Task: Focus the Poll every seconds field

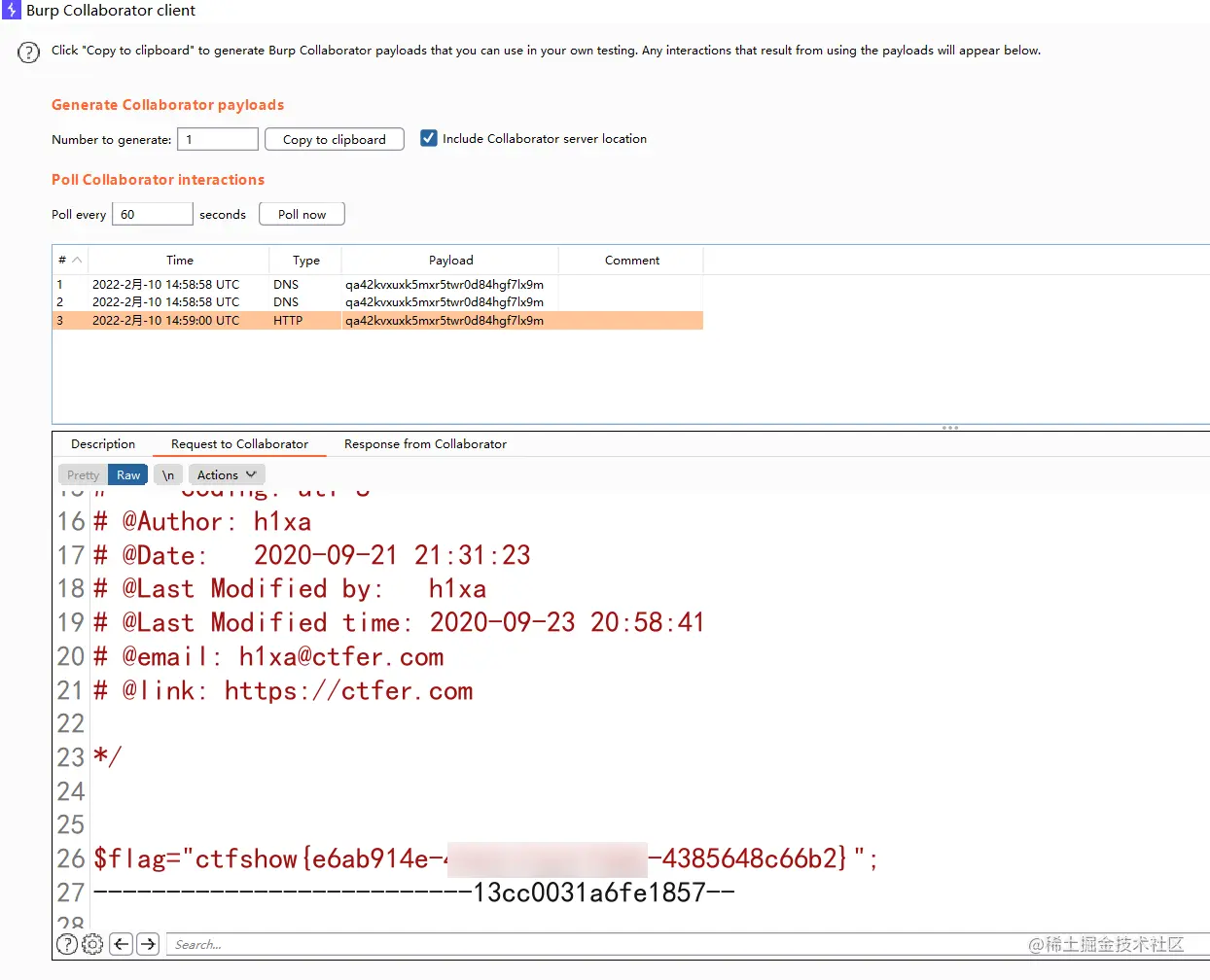Action: click(x=153, y=214)
